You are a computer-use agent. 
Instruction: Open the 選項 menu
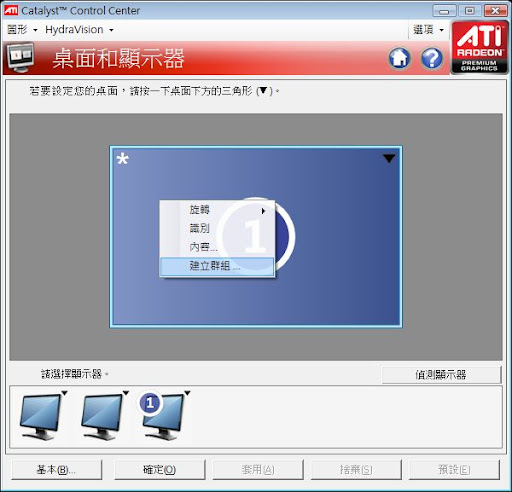pyautogui.click(x=428, y=30)
